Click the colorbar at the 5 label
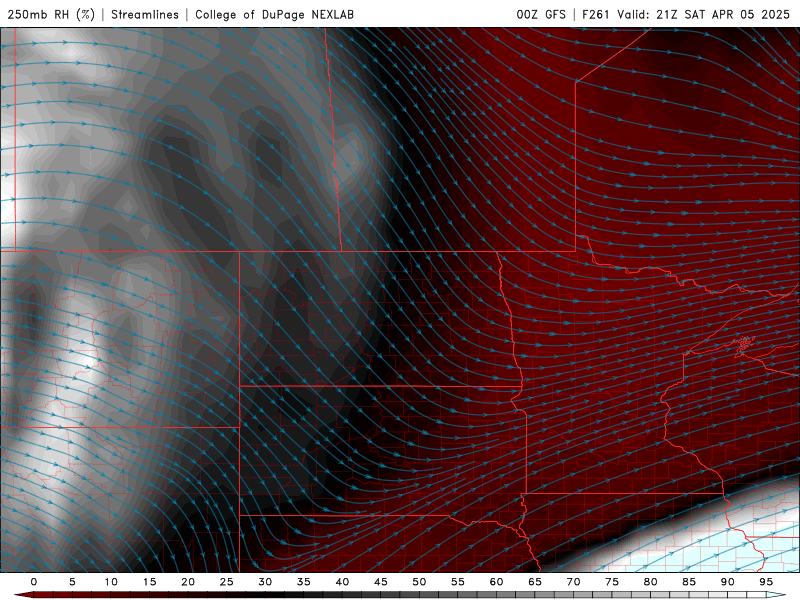800x600 pixels. (72, 582)
